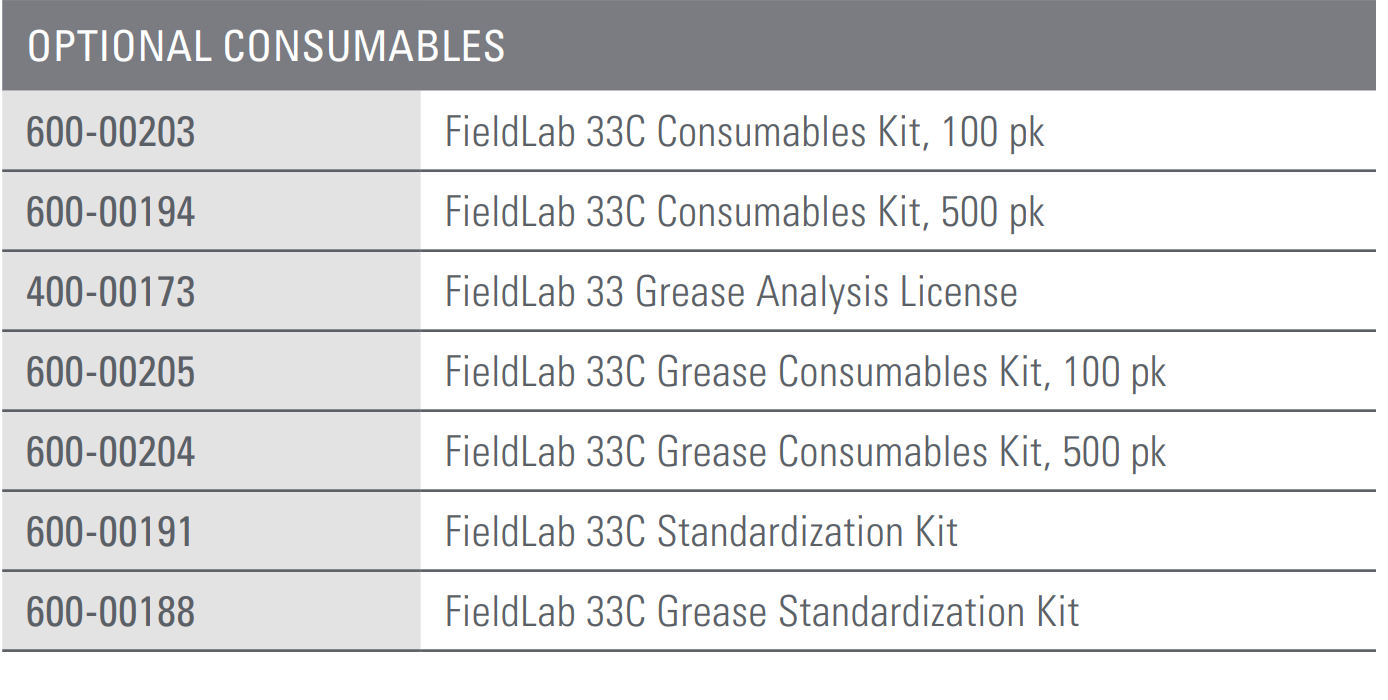Click FieldLab 33C Consumables Kit, 100 pk
This screenshot has width=1388, height=700.
pyautogui.click(x=745, y=133)
